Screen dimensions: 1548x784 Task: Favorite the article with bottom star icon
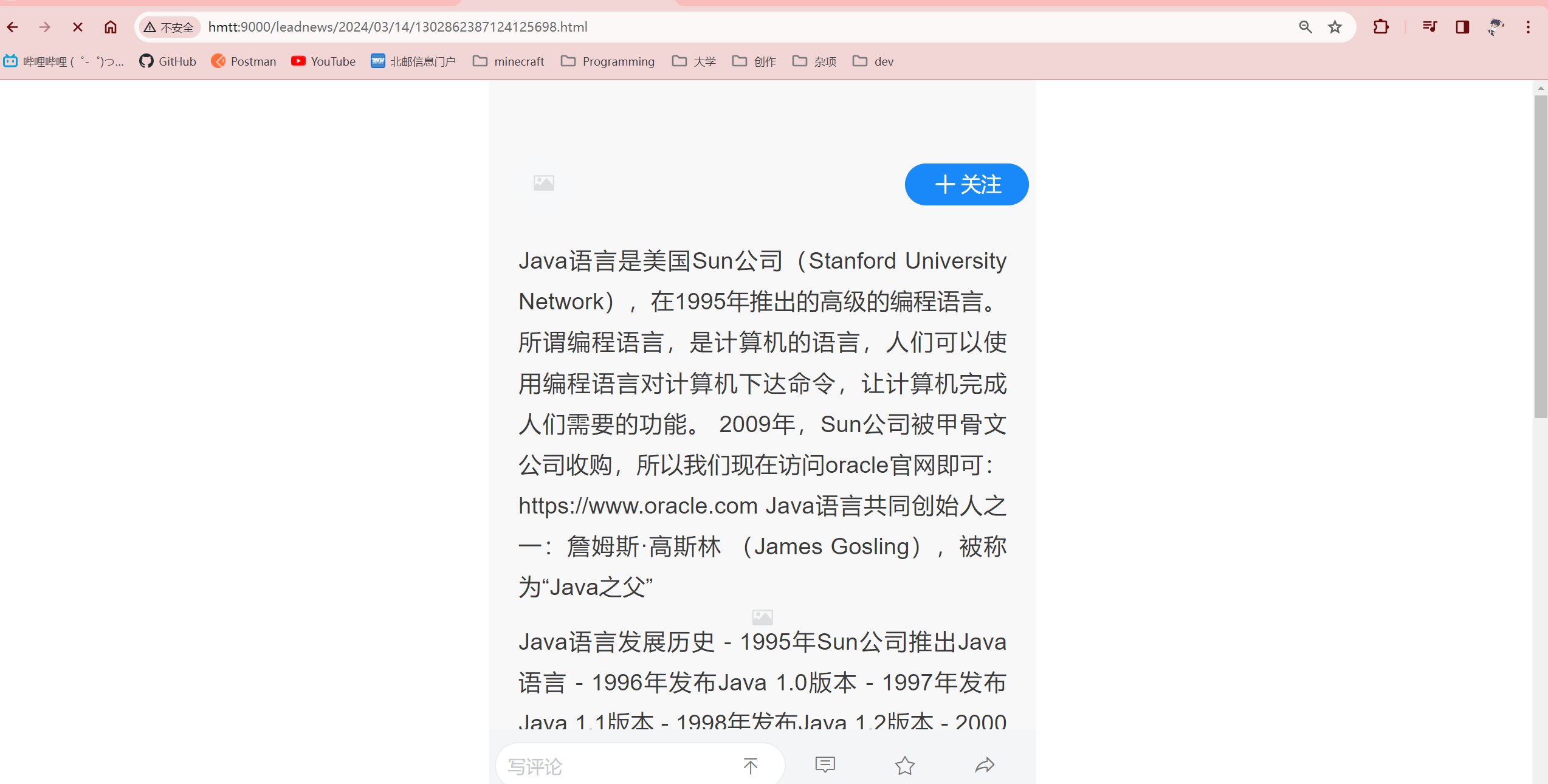[x=904, y=765]
